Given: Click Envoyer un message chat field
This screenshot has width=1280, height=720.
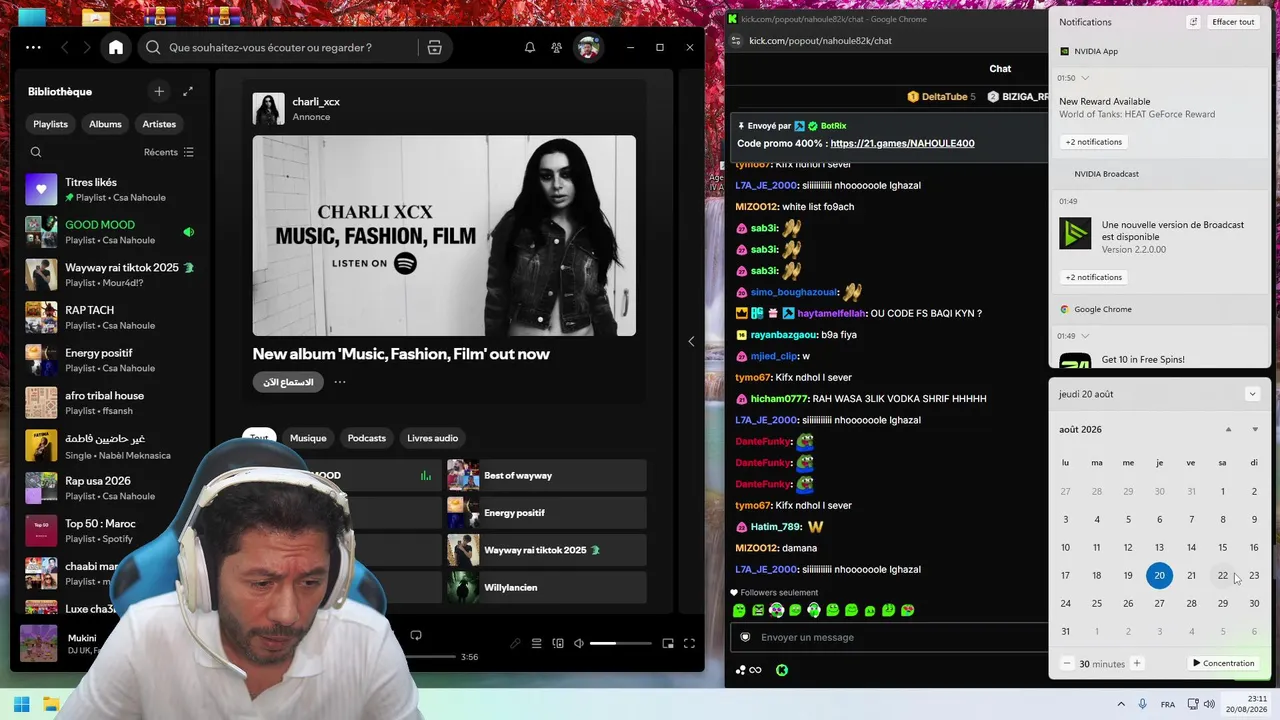Looking at the screenshot, I should coord(890,637).
